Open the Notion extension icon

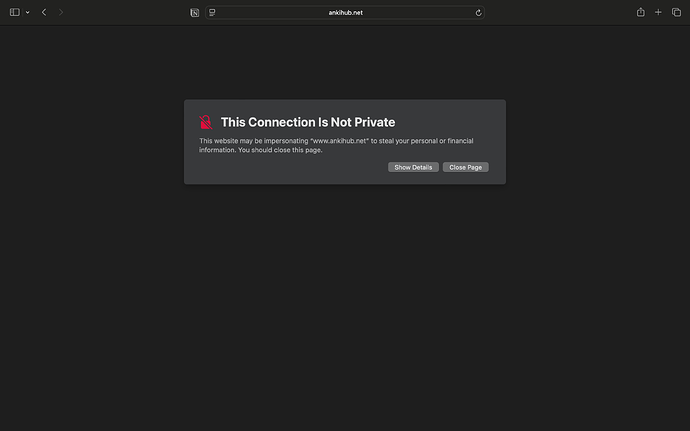(195, 13)
